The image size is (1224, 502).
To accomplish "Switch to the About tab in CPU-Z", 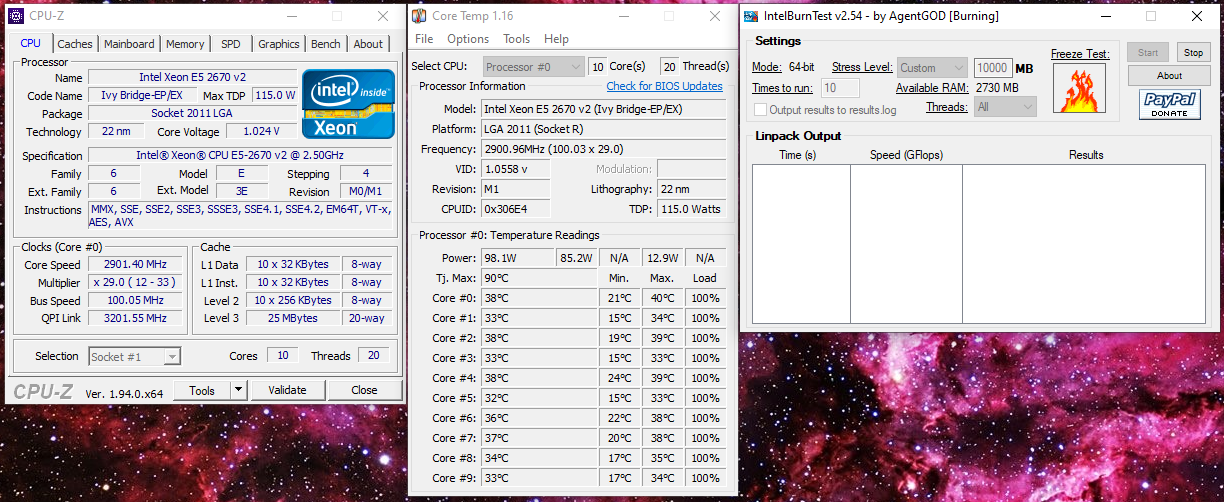I will [368, 44].
